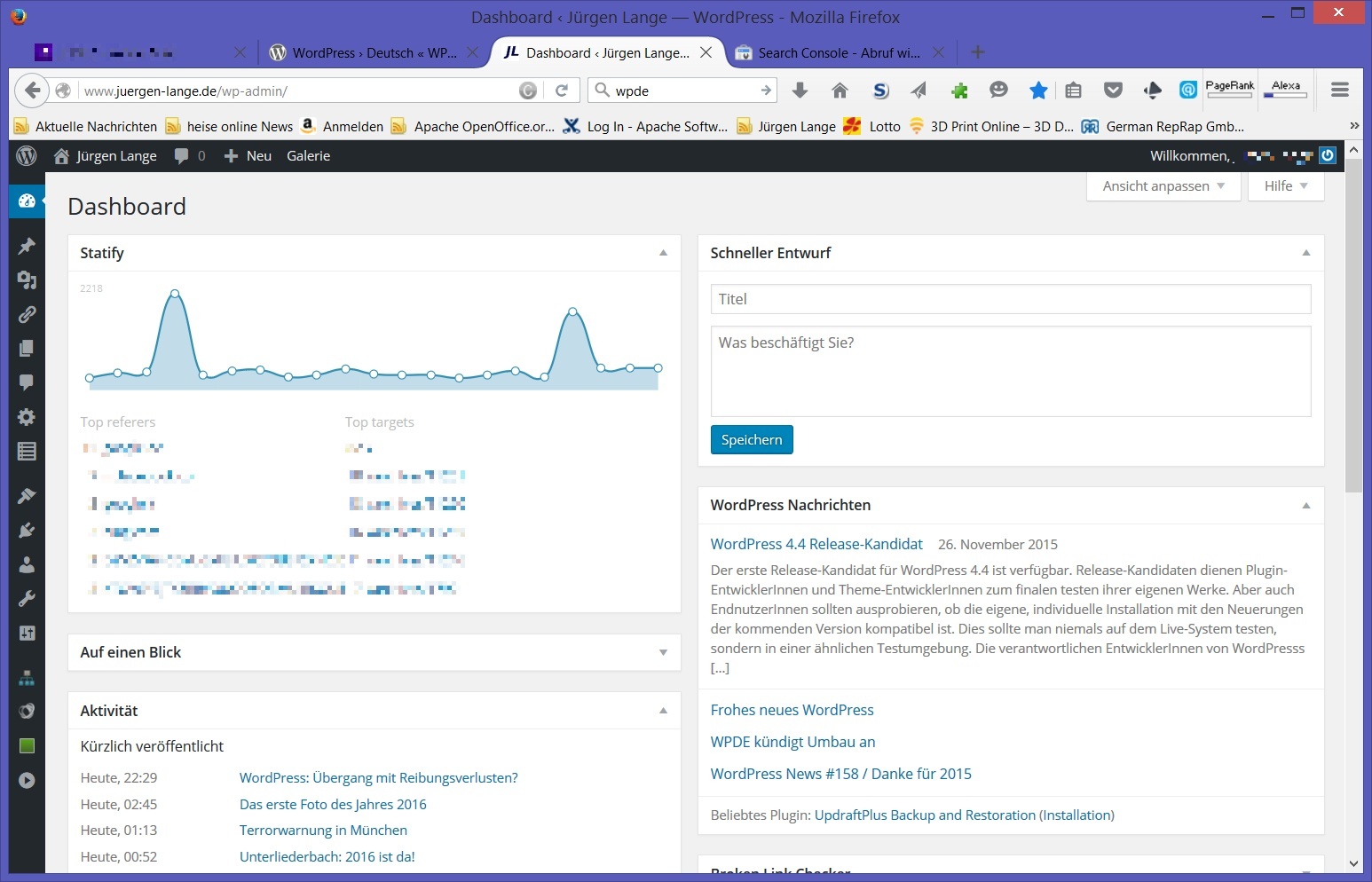
Task: Click the WordPress logo in admin bar
Action: [x=27, y=155]
